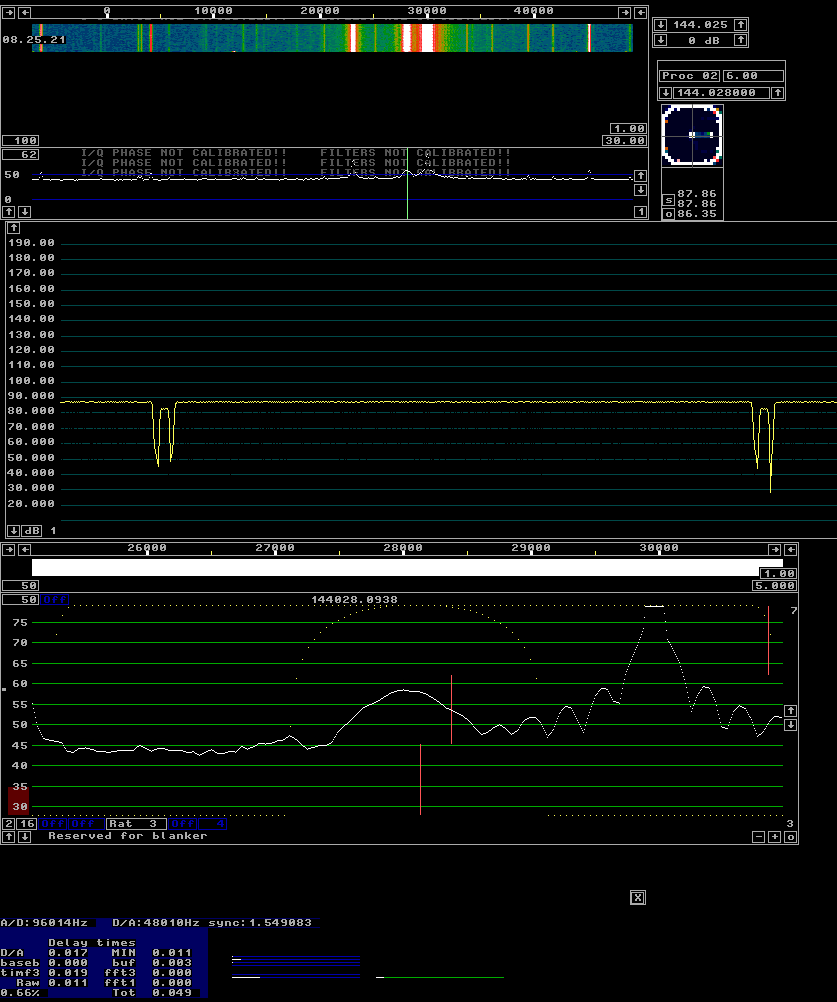Click the left-arrow near the high-resolution spectrum's top-left
Screen dimensions: 837x1002
(25, 550)
